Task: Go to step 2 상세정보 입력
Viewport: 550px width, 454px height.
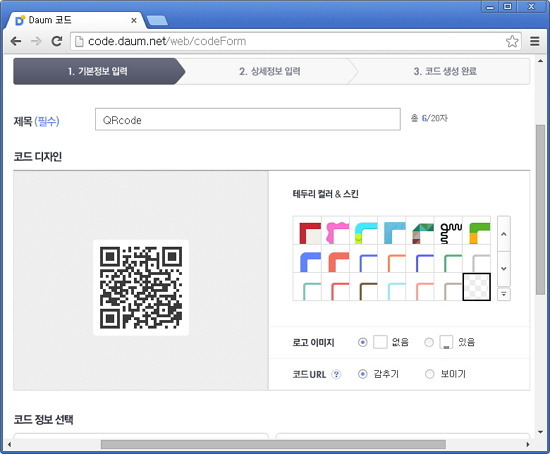Action: click(269, 71)
